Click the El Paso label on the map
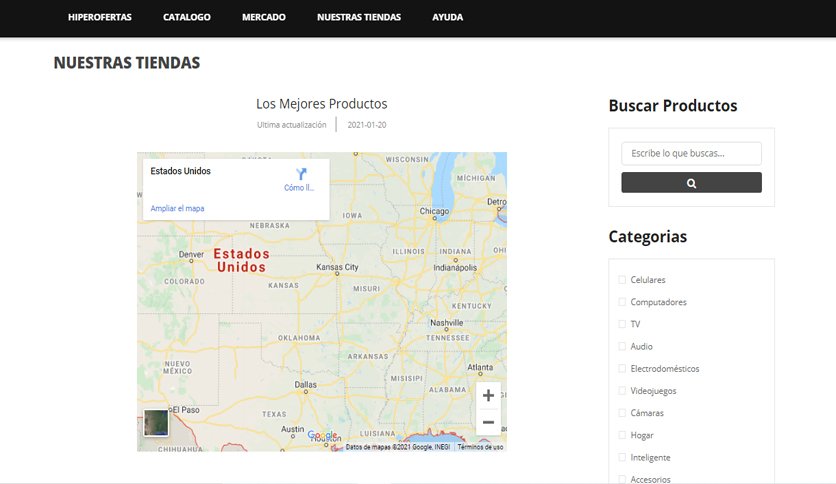Viewport: 836px width, 484px height. tap(185, 410)
